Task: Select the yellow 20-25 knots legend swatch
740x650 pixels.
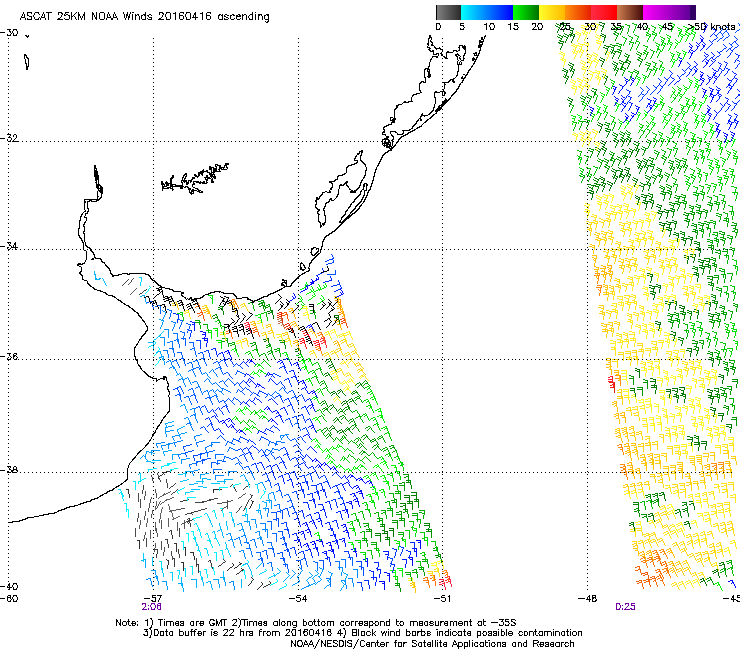Action: click(552, 12)
